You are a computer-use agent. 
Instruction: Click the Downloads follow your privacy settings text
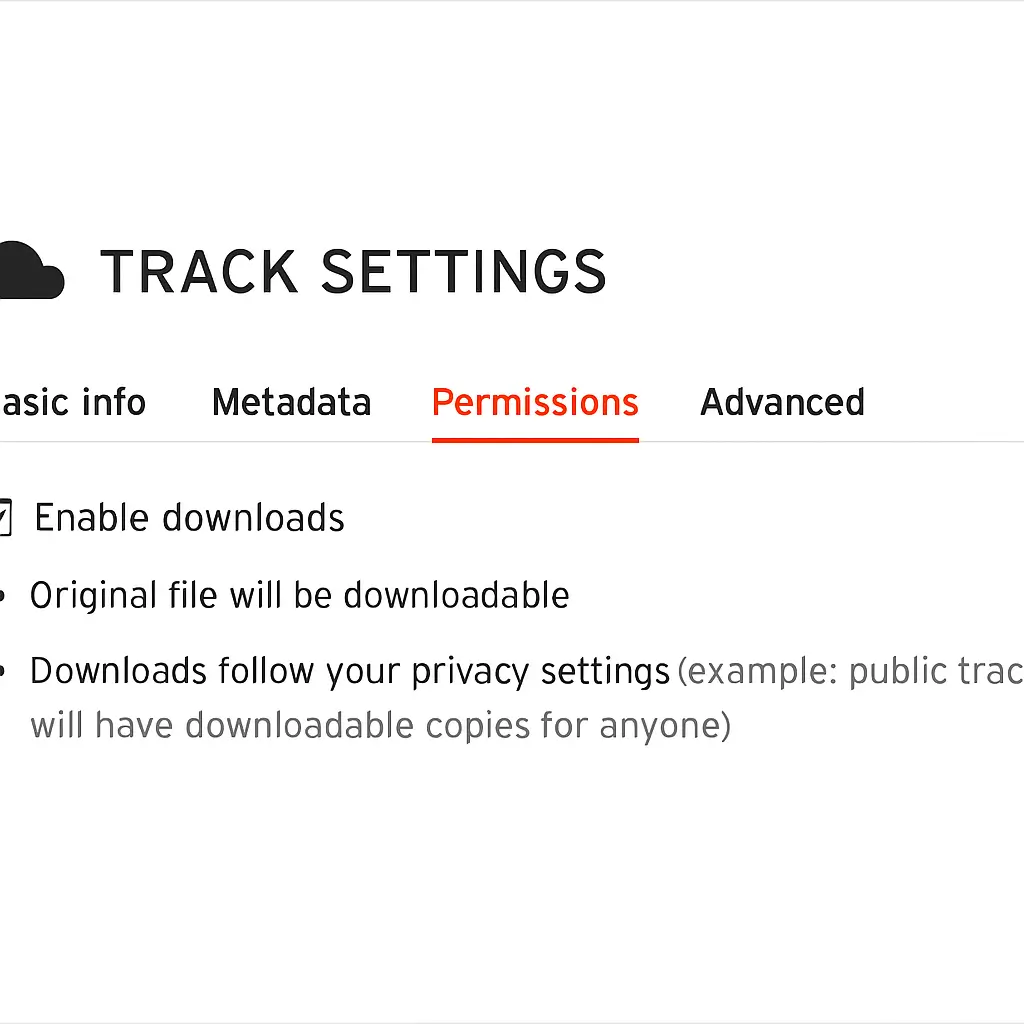pos(349,670)
